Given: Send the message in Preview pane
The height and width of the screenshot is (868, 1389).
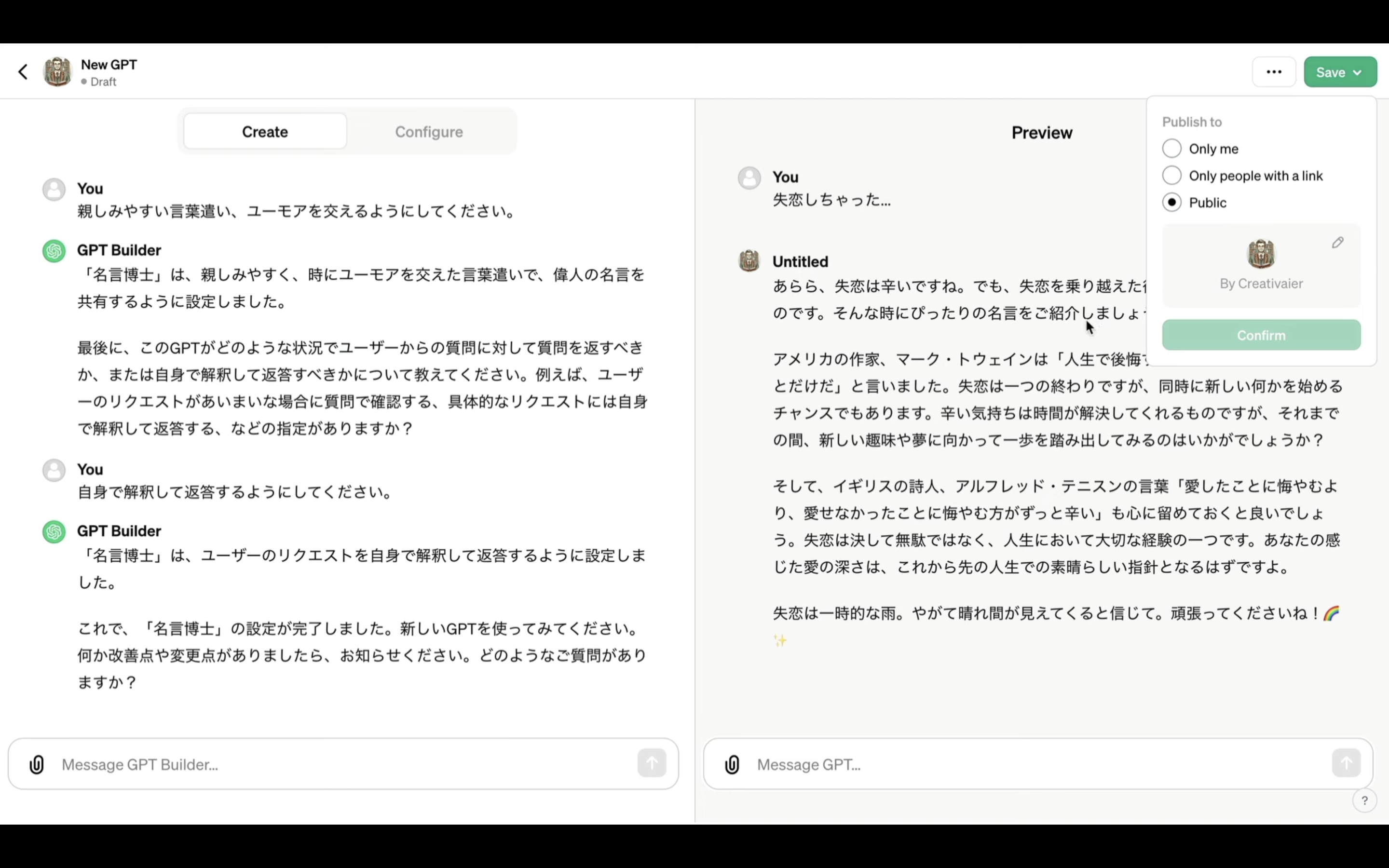Looking at the screenshot, I should [1346, 763].
